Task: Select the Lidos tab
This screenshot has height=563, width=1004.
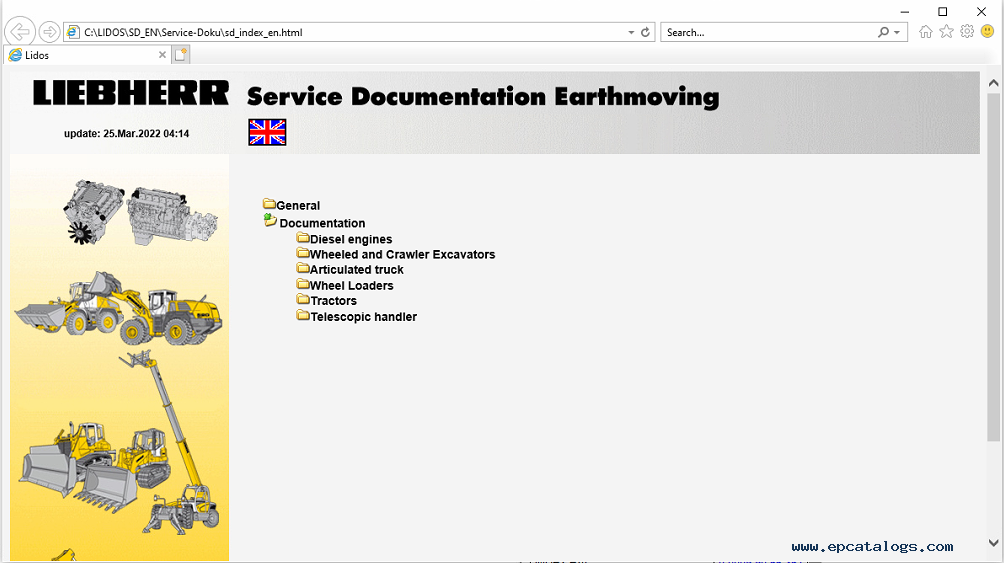Action: [x=88, y=55]
